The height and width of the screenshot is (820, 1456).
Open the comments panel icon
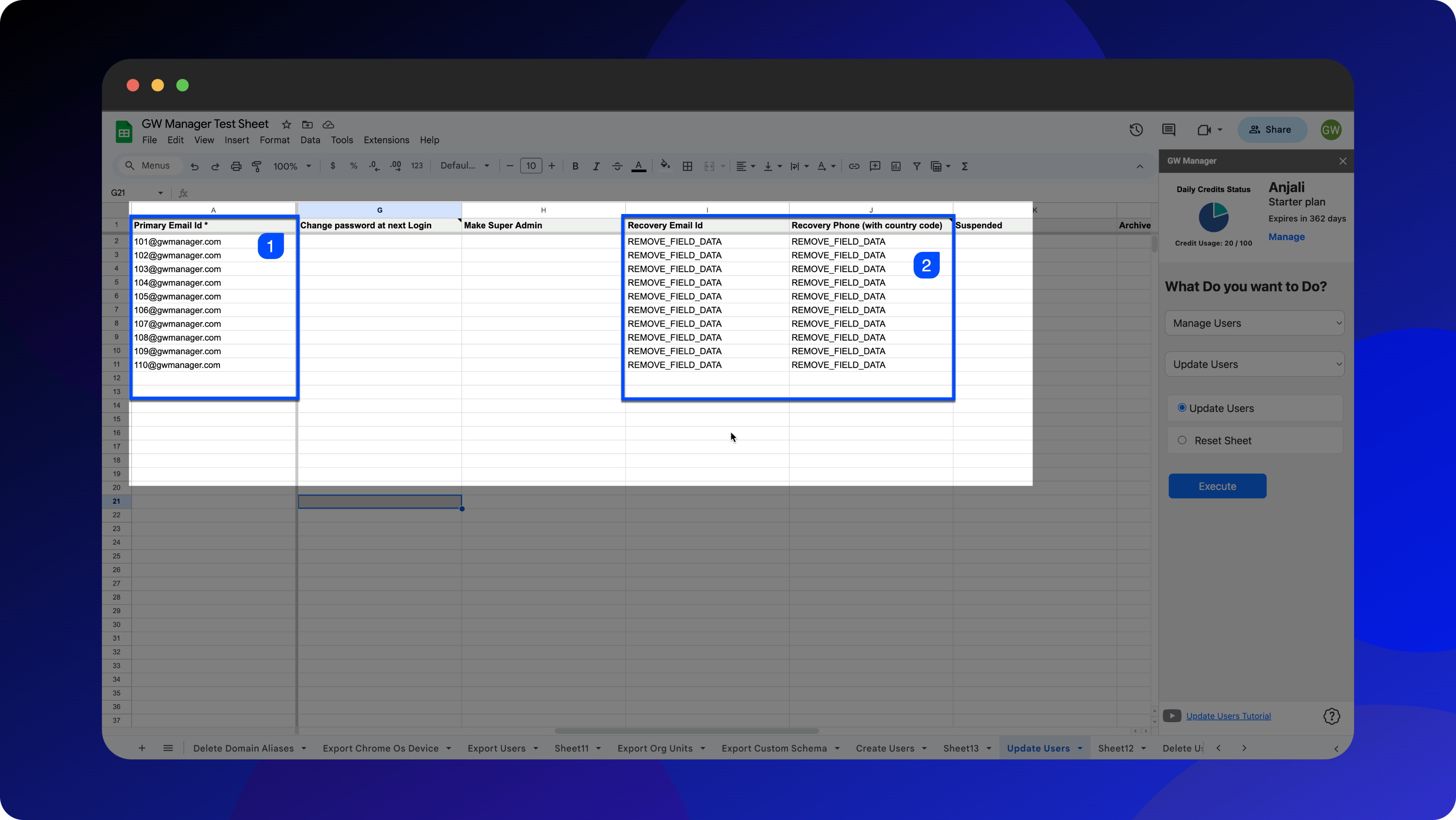pyautogui.click(x=1168, y=130)
